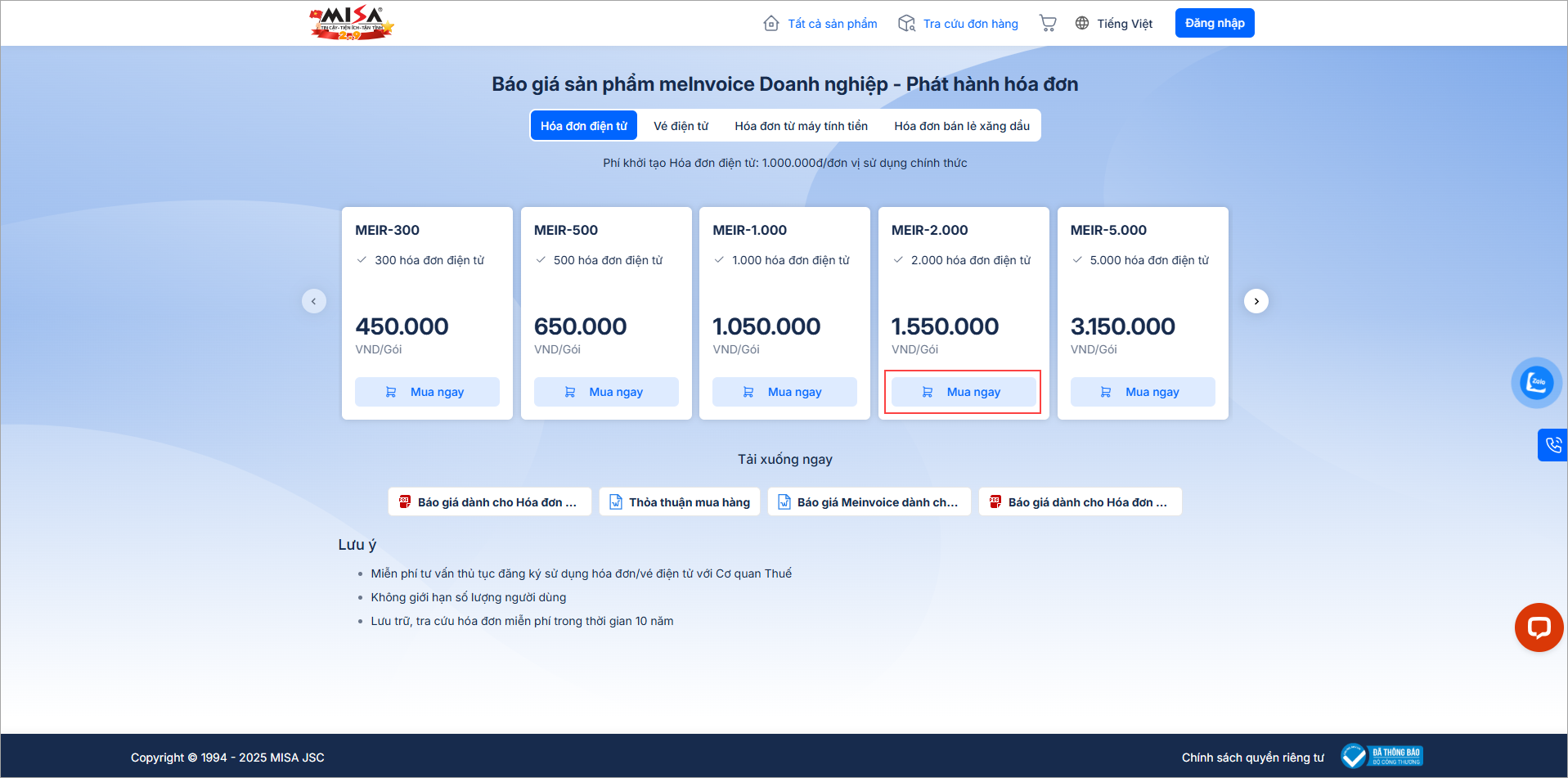Click the 450.000 price

[x=402, y=326]
